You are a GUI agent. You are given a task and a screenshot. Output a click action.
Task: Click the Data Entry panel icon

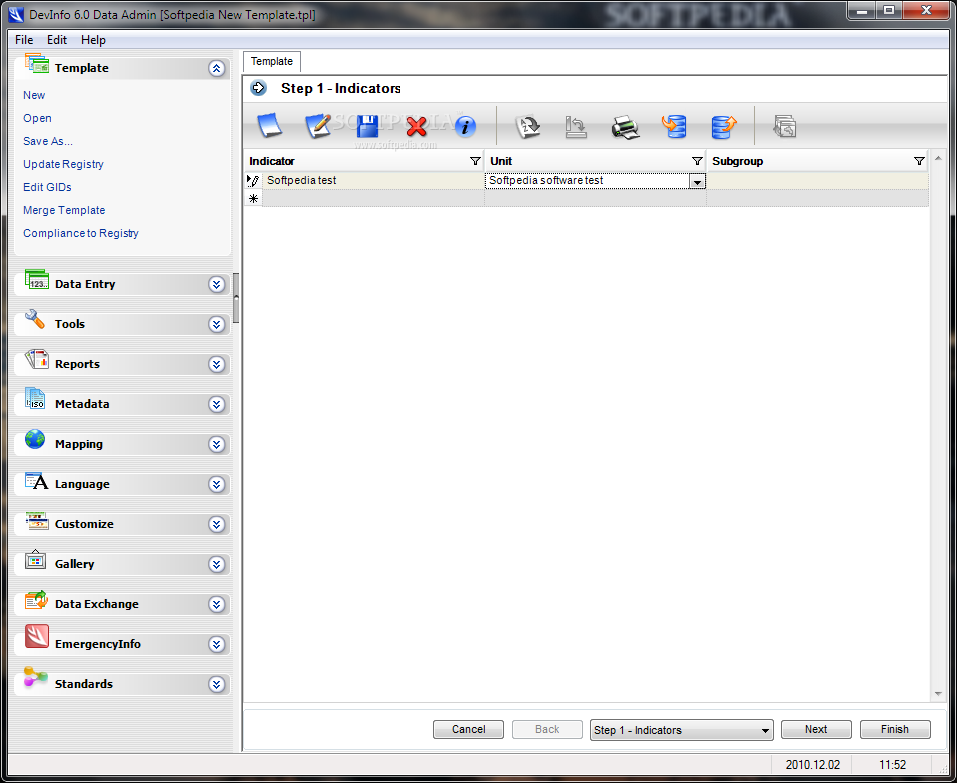[37, 280]
